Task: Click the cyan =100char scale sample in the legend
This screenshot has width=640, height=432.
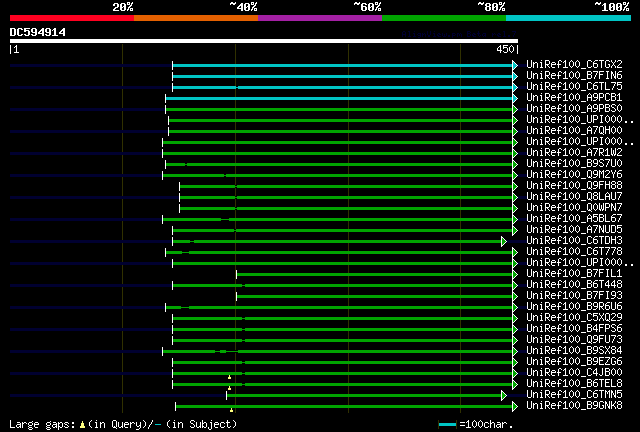Action: 447,425
